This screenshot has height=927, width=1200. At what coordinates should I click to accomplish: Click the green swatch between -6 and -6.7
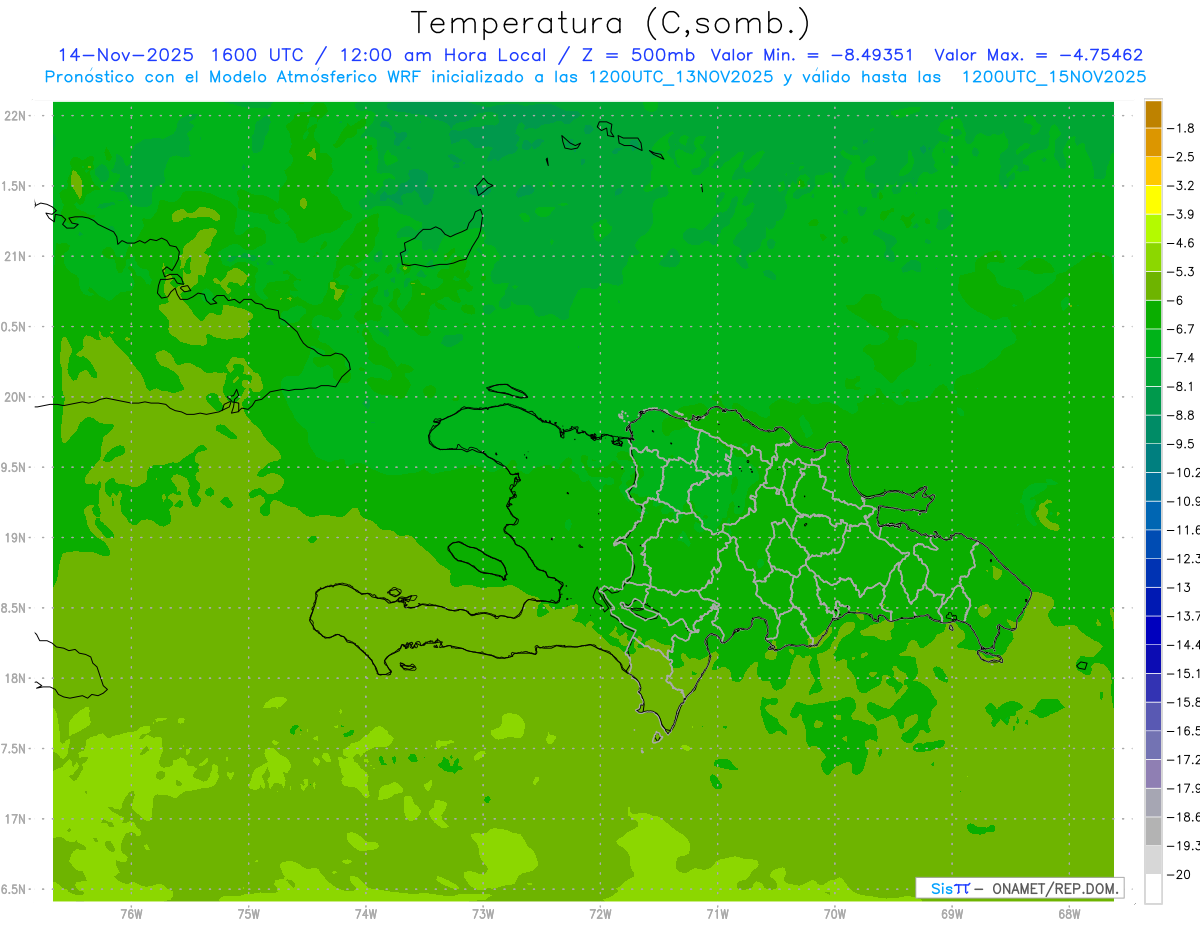(1153, 315)
